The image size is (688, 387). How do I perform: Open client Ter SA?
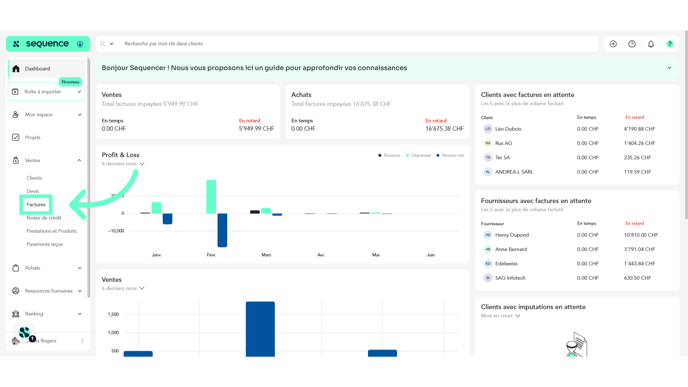pyautogui.click(x=502, y=158)
